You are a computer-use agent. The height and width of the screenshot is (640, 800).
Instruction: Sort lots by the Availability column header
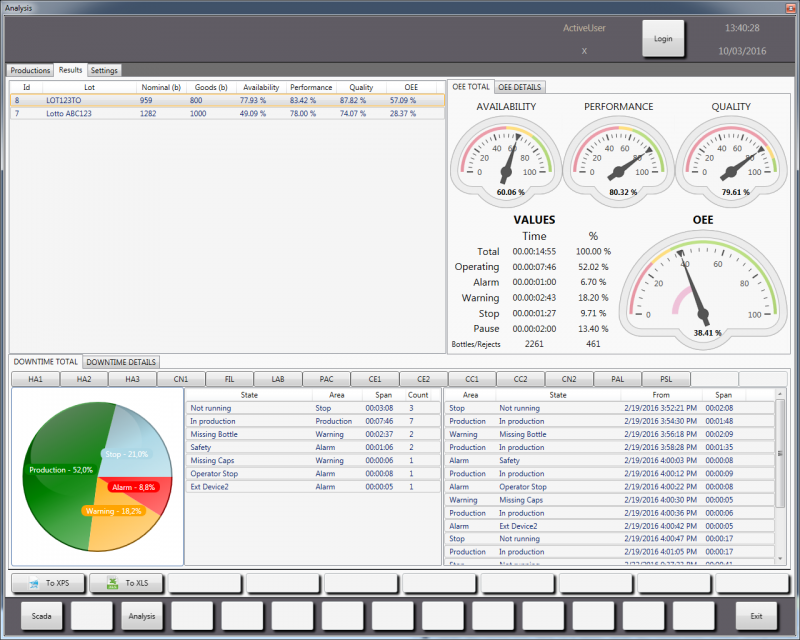click(x=261, y=88)
